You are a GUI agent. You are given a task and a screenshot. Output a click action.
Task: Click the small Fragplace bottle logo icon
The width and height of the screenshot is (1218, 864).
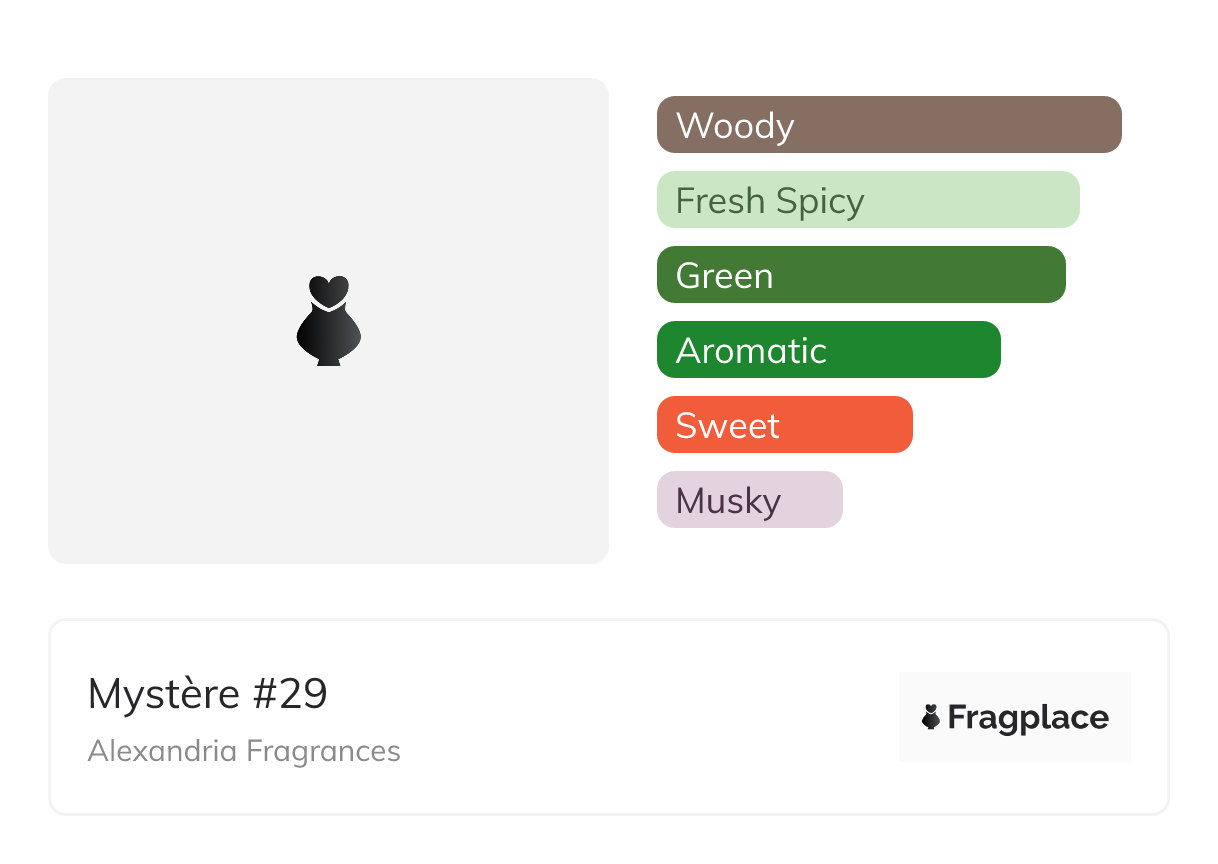(931, 717)
